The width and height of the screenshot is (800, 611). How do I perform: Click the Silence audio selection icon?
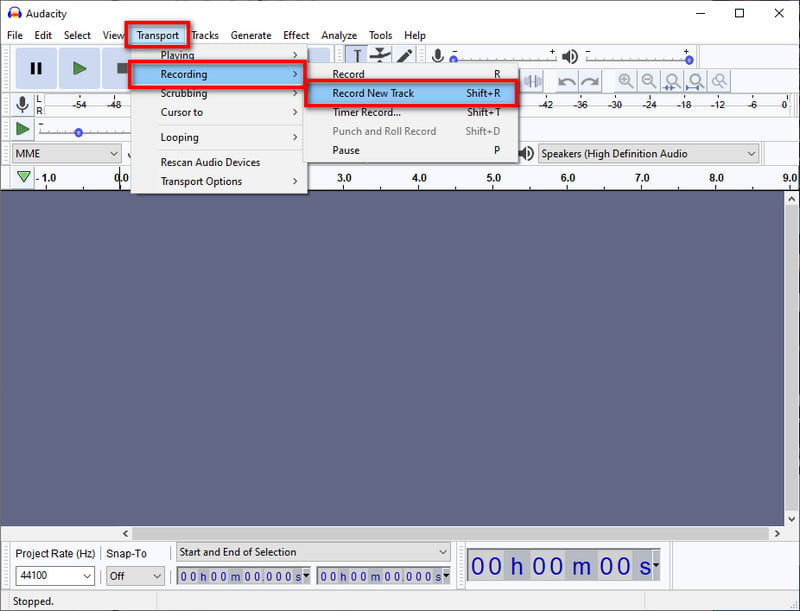coord(532,81)
